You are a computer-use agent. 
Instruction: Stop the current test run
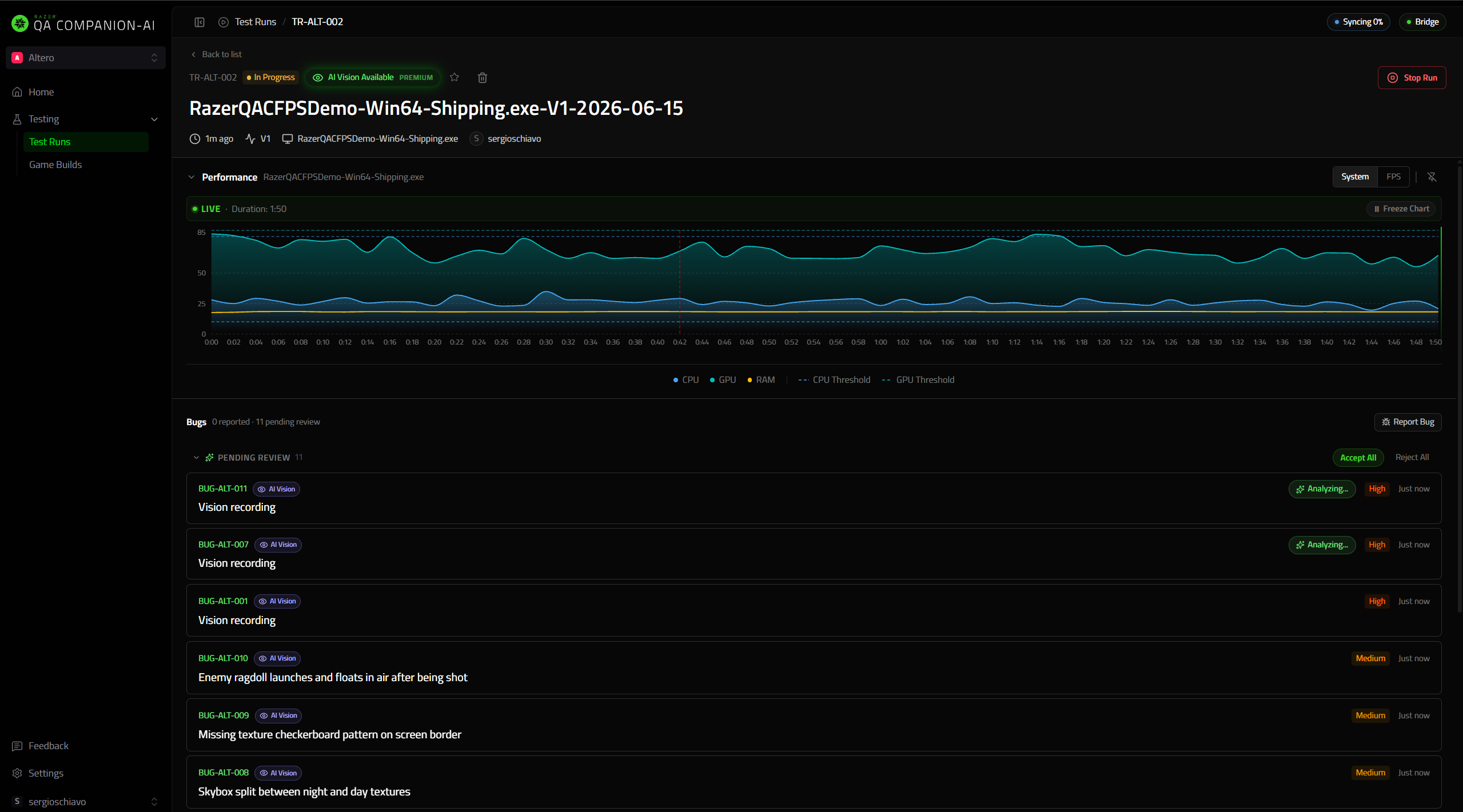[x=1412, y=78]
